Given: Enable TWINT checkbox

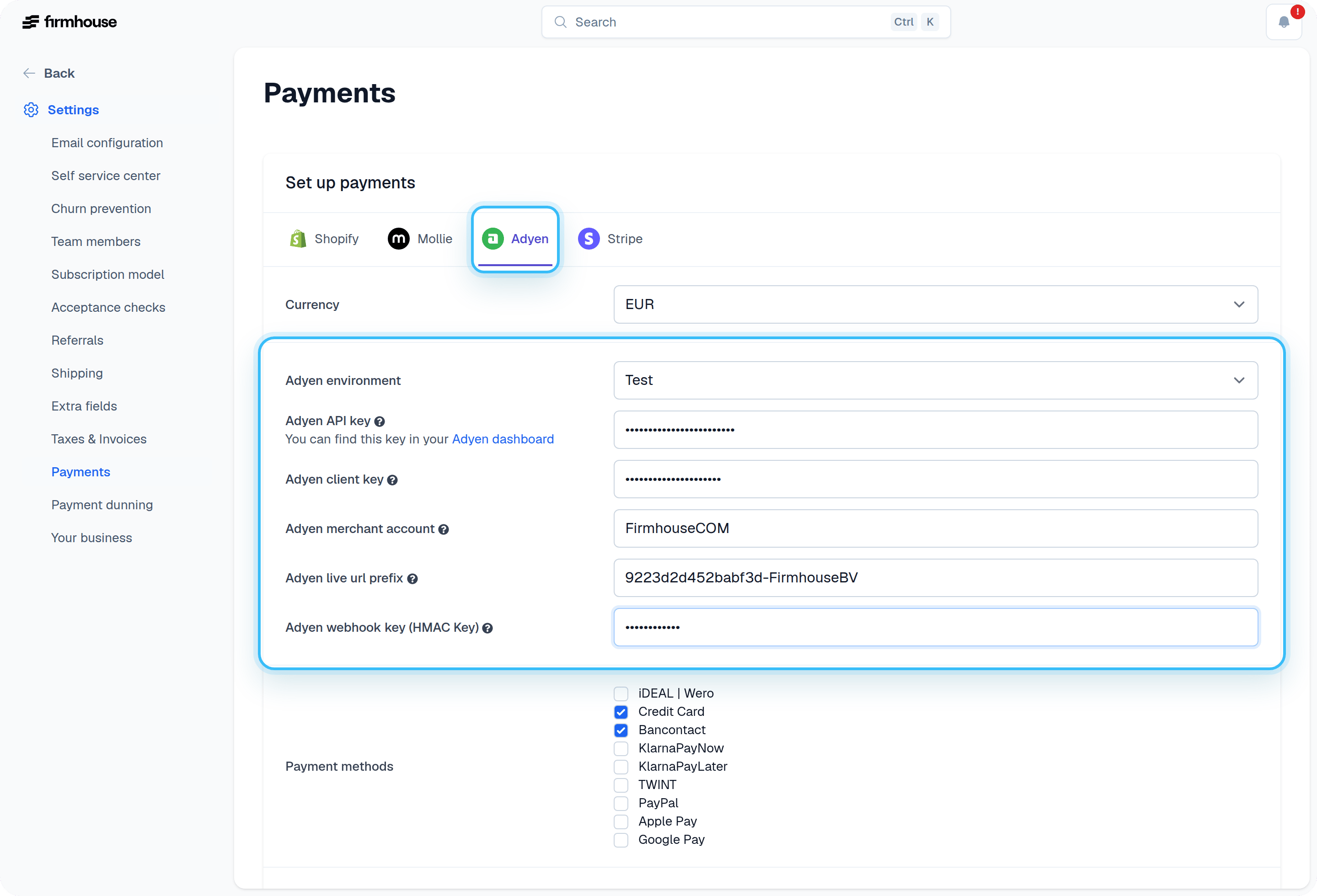Looking at the screenshot, I should coord(621,785).
